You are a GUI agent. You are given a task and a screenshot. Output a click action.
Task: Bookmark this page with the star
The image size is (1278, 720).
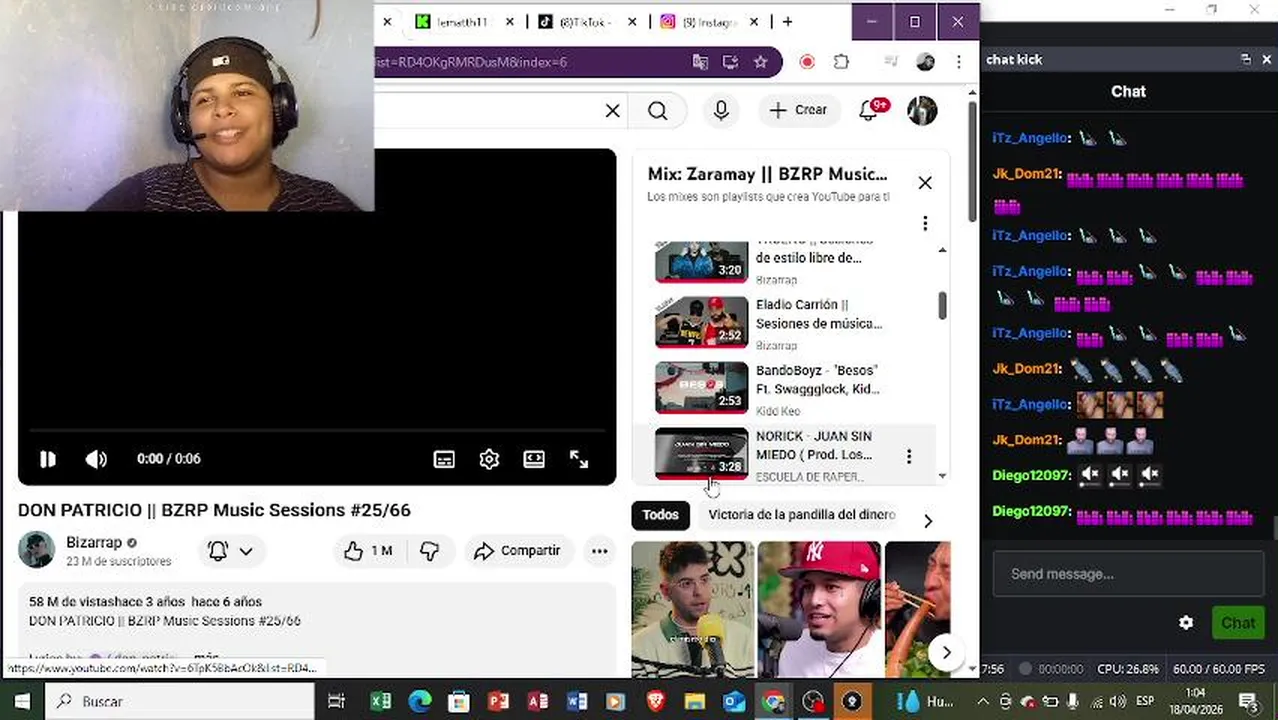coord(760,62)
